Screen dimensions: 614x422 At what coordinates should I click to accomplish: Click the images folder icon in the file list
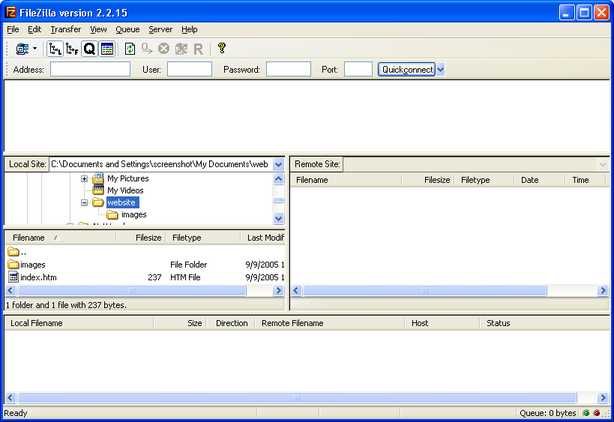[13, 265]
